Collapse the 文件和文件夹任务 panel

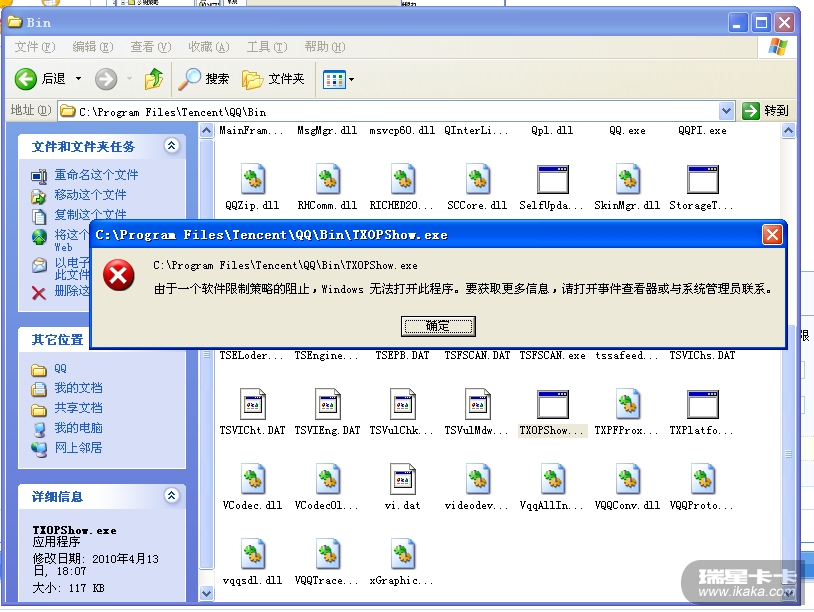point(172,146)
